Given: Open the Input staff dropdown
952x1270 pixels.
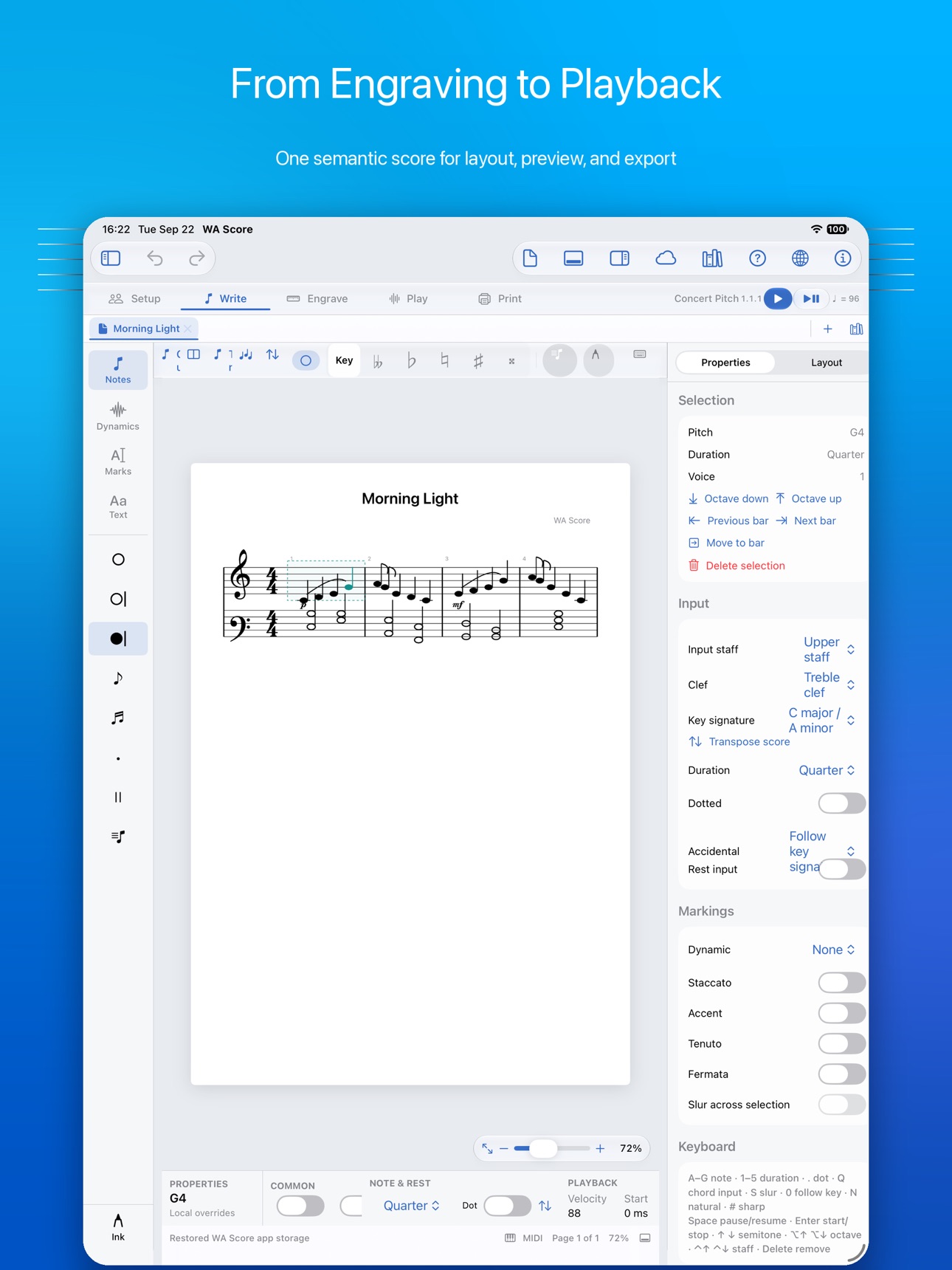Looking at the screenshot, I should [x=829, y=650].
